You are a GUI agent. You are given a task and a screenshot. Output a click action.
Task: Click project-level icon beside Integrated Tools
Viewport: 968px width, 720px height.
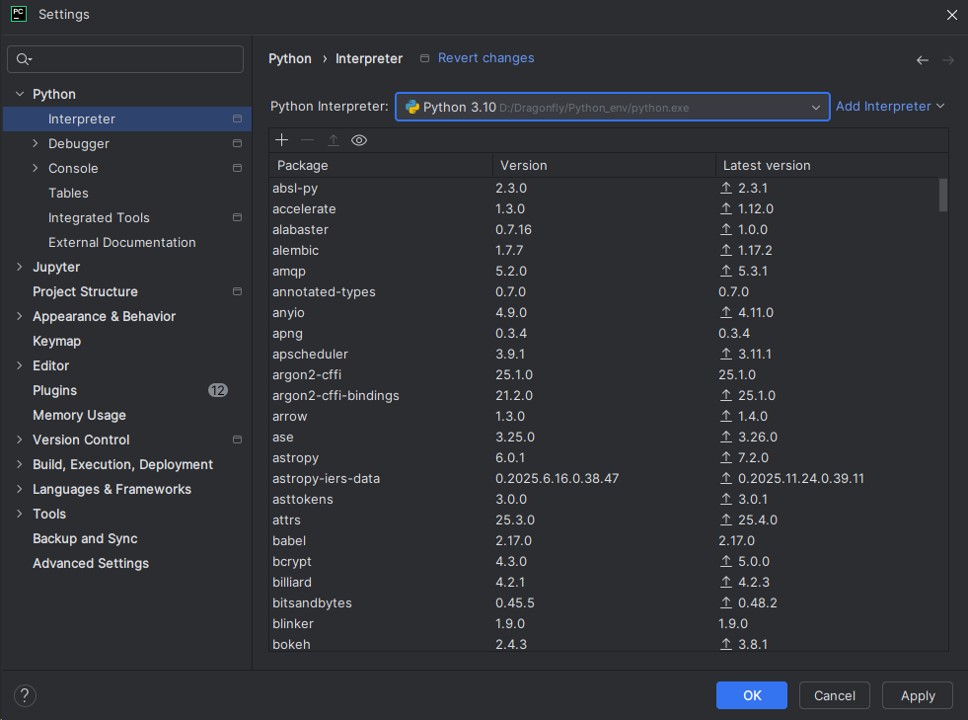coord(237,217)
